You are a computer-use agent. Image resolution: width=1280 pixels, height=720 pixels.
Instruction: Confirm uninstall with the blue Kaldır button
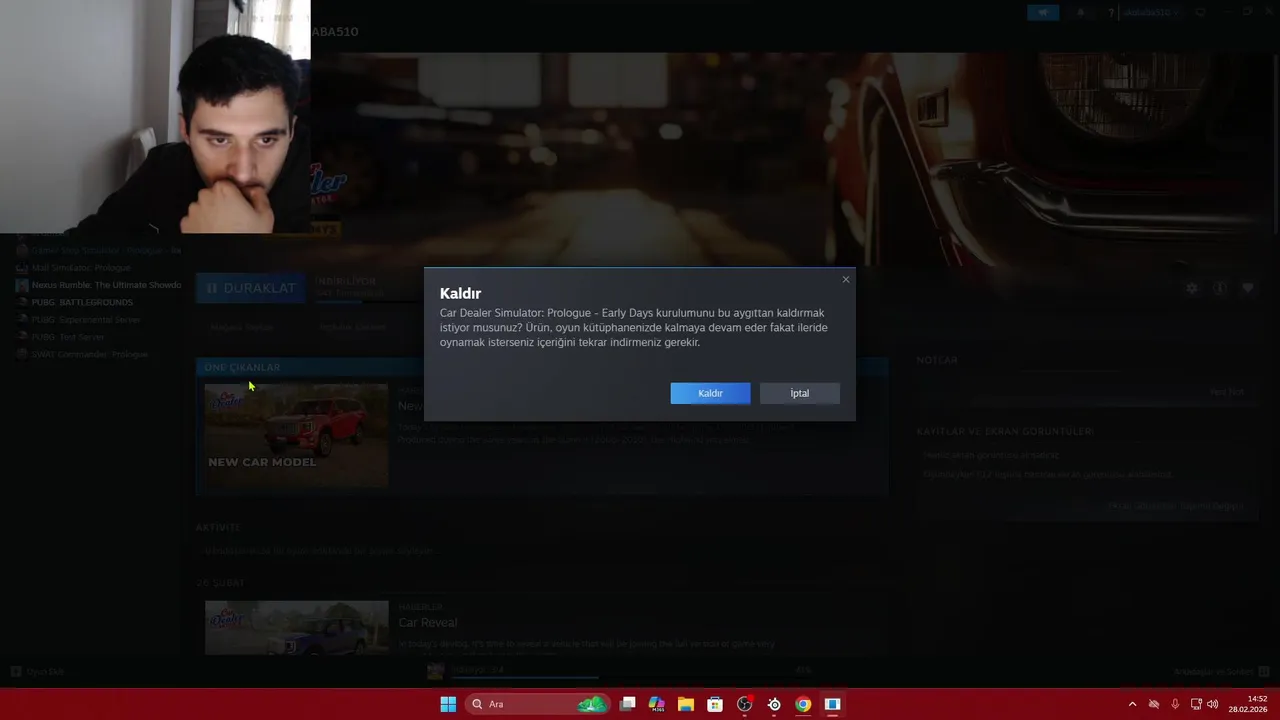point(710,393)
